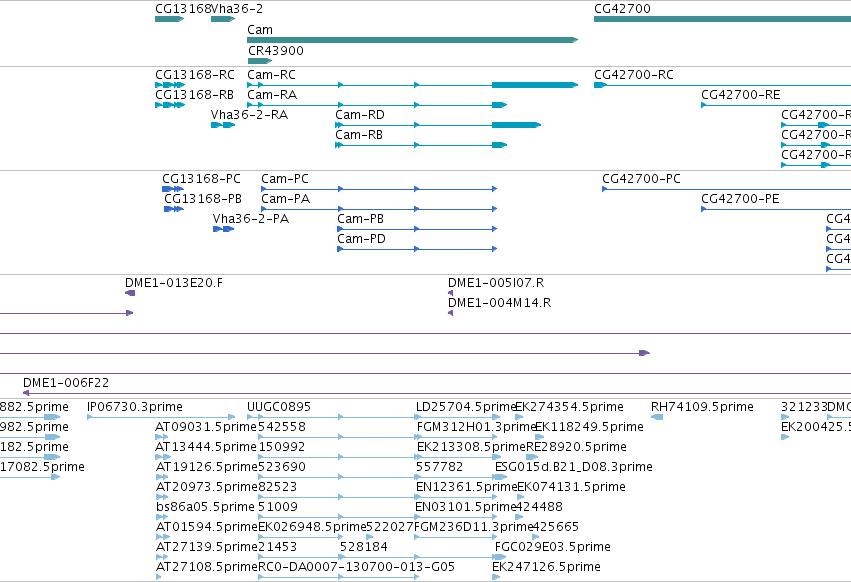Click the ESG015d.B21_D08.3prime EST label
Viewport: 851px width, 582px height.
click(574, 467)
